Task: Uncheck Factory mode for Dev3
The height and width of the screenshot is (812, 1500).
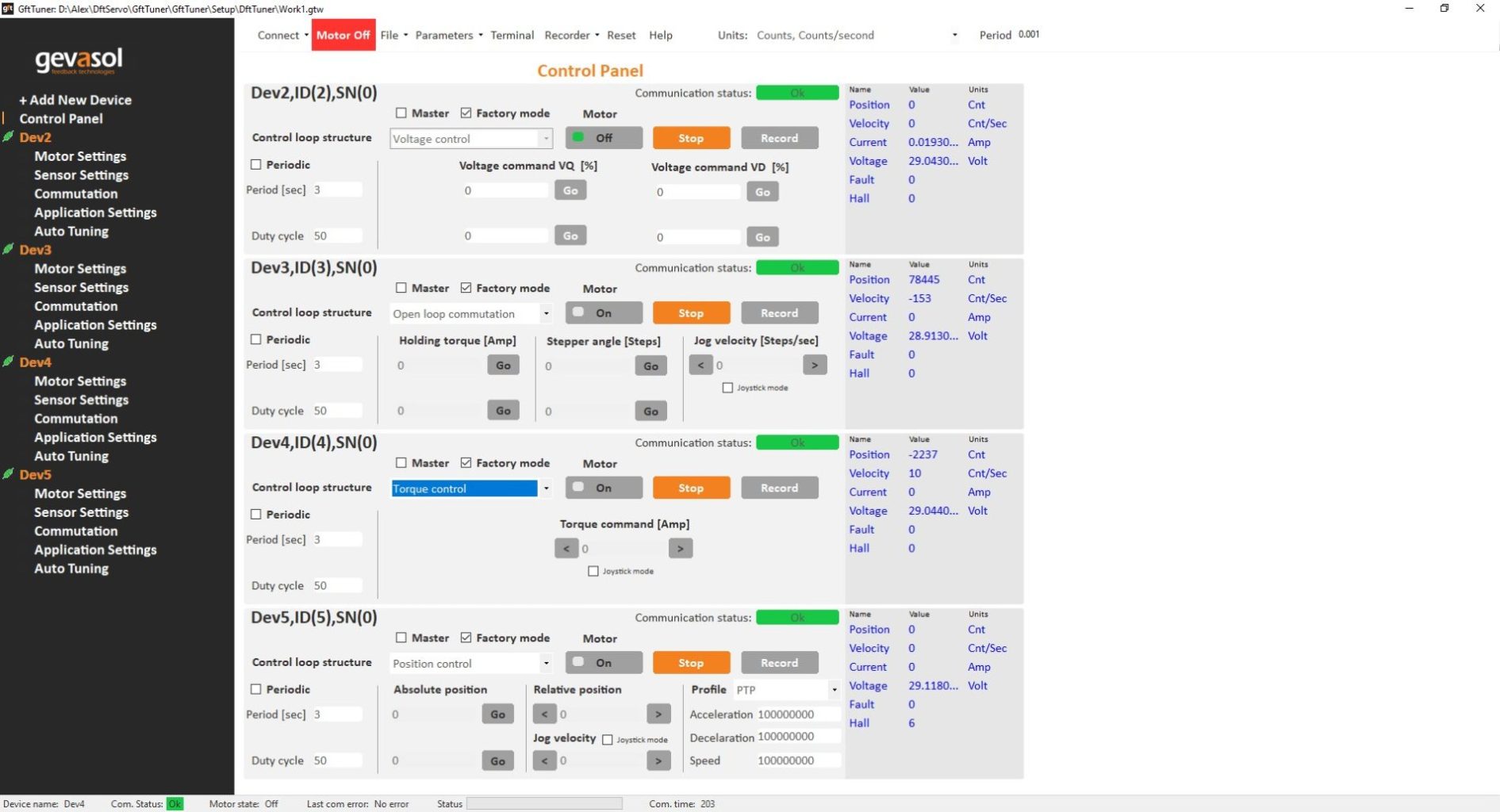Action: [466, 288]
